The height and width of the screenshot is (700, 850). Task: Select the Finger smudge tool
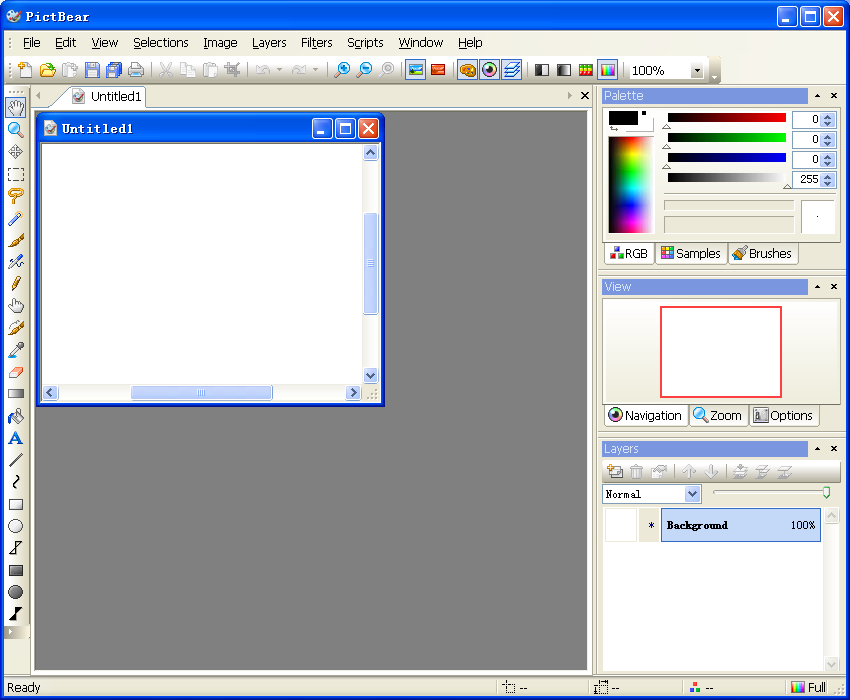16,306
